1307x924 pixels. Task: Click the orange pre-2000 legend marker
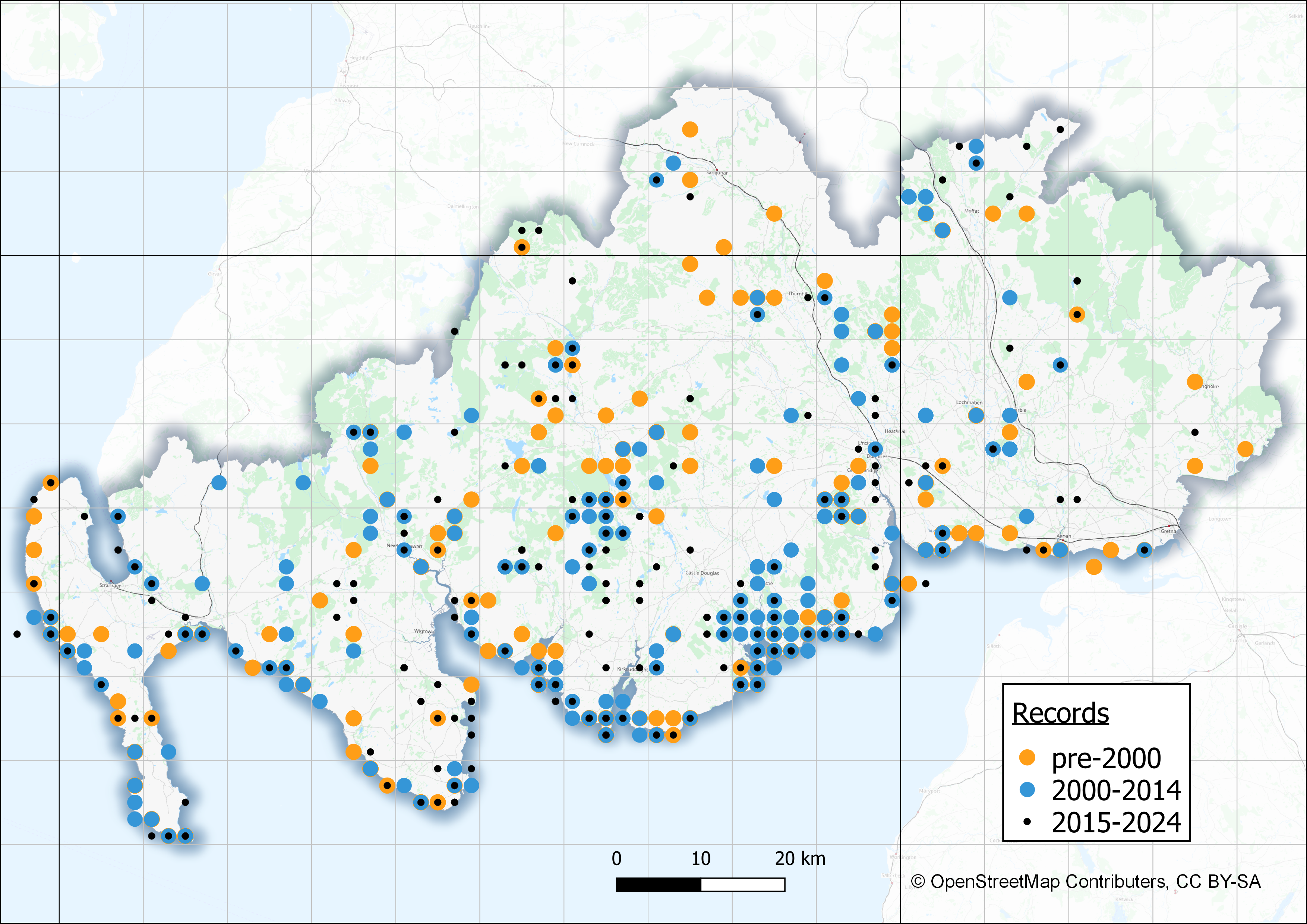[x=1027, y=757]
